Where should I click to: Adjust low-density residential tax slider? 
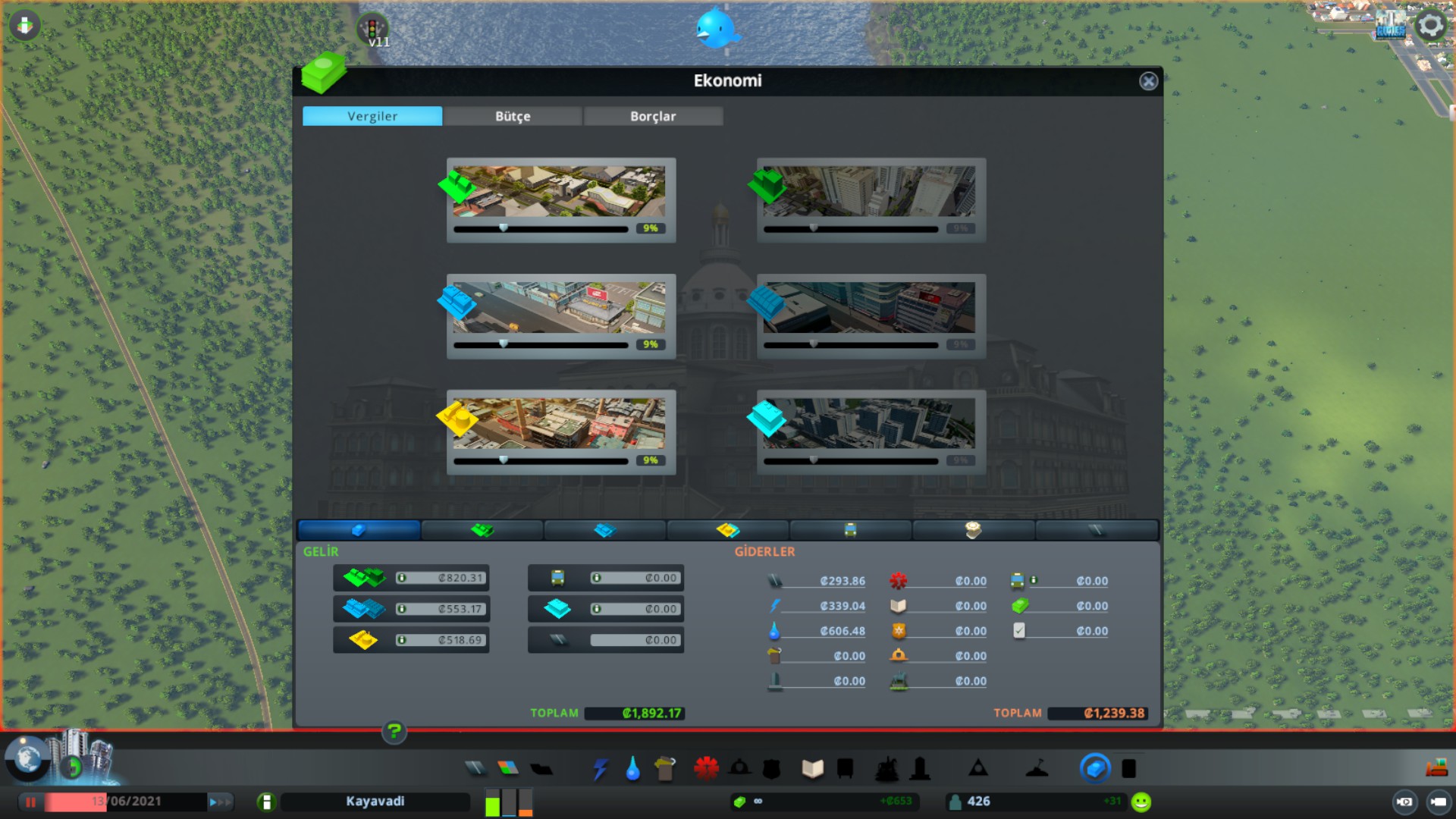[504, 228]
